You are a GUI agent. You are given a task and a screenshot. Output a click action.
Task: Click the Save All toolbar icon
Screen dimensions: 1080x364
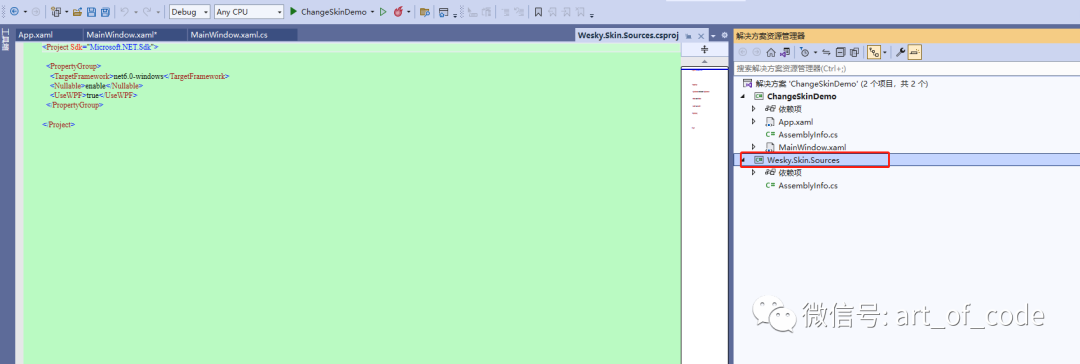tap(105, 12)
